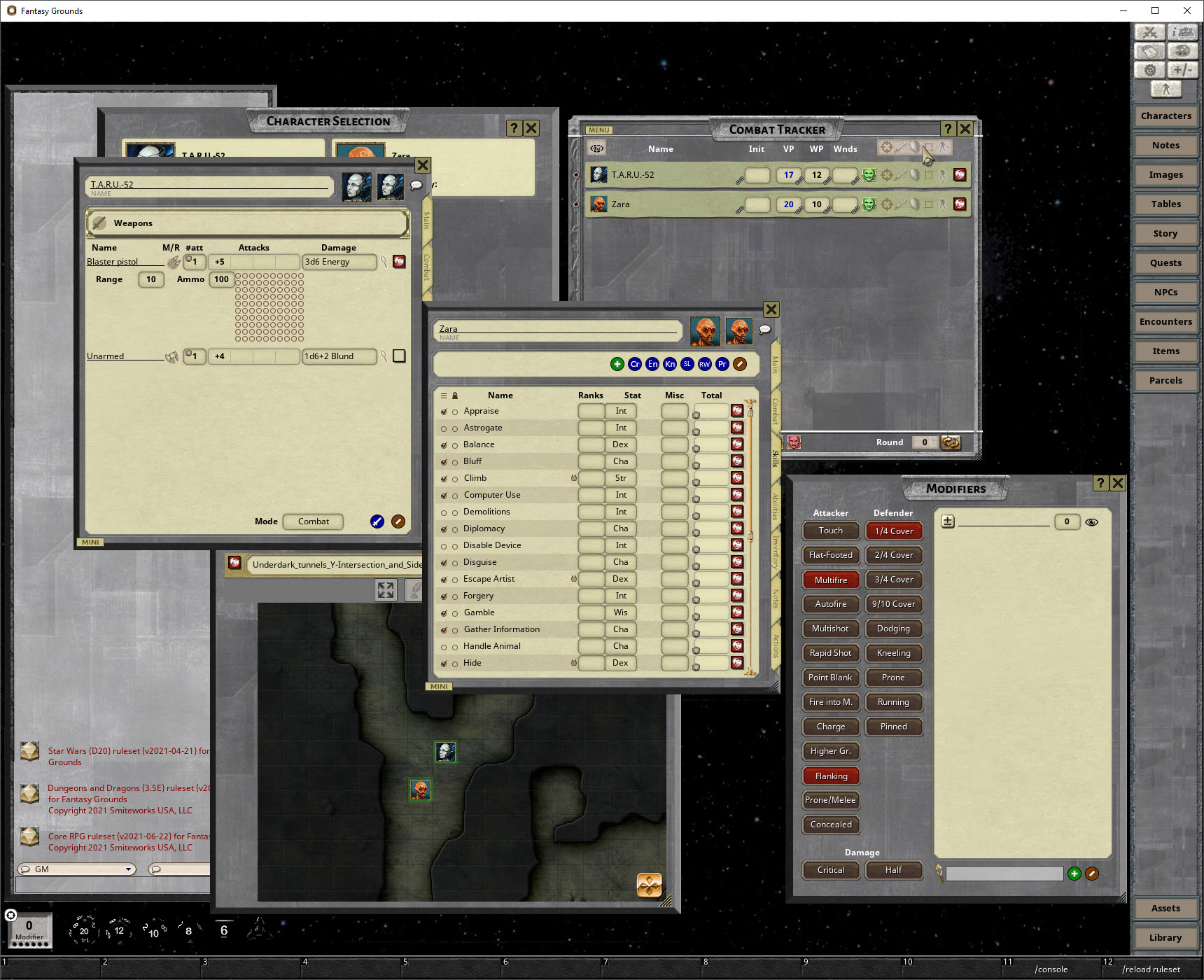Click T.A.R.U.-52 friend/foe face icon in tracker
The width and height of the screenshot is (1204, 980).
pos(869,175)
